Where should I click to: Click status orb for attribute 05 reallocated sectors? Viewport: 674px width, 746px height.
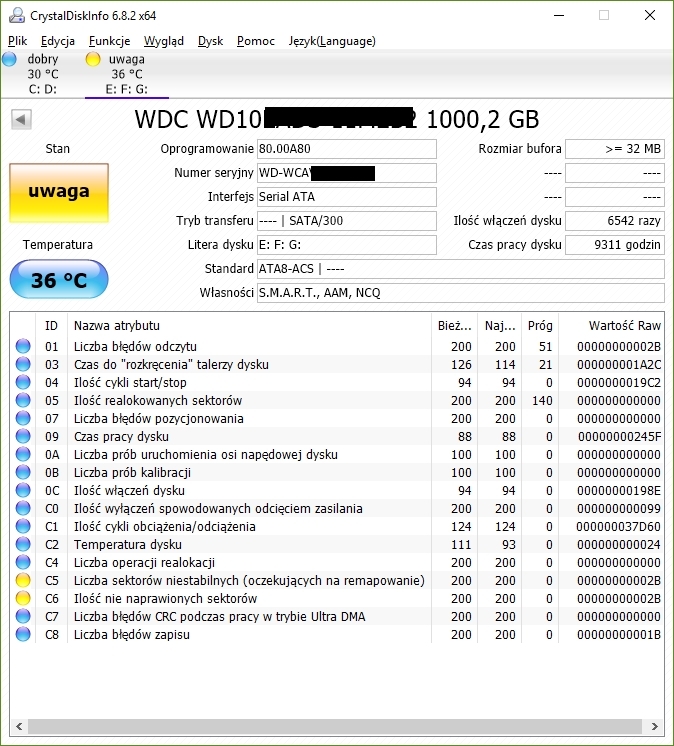point(23,400)
